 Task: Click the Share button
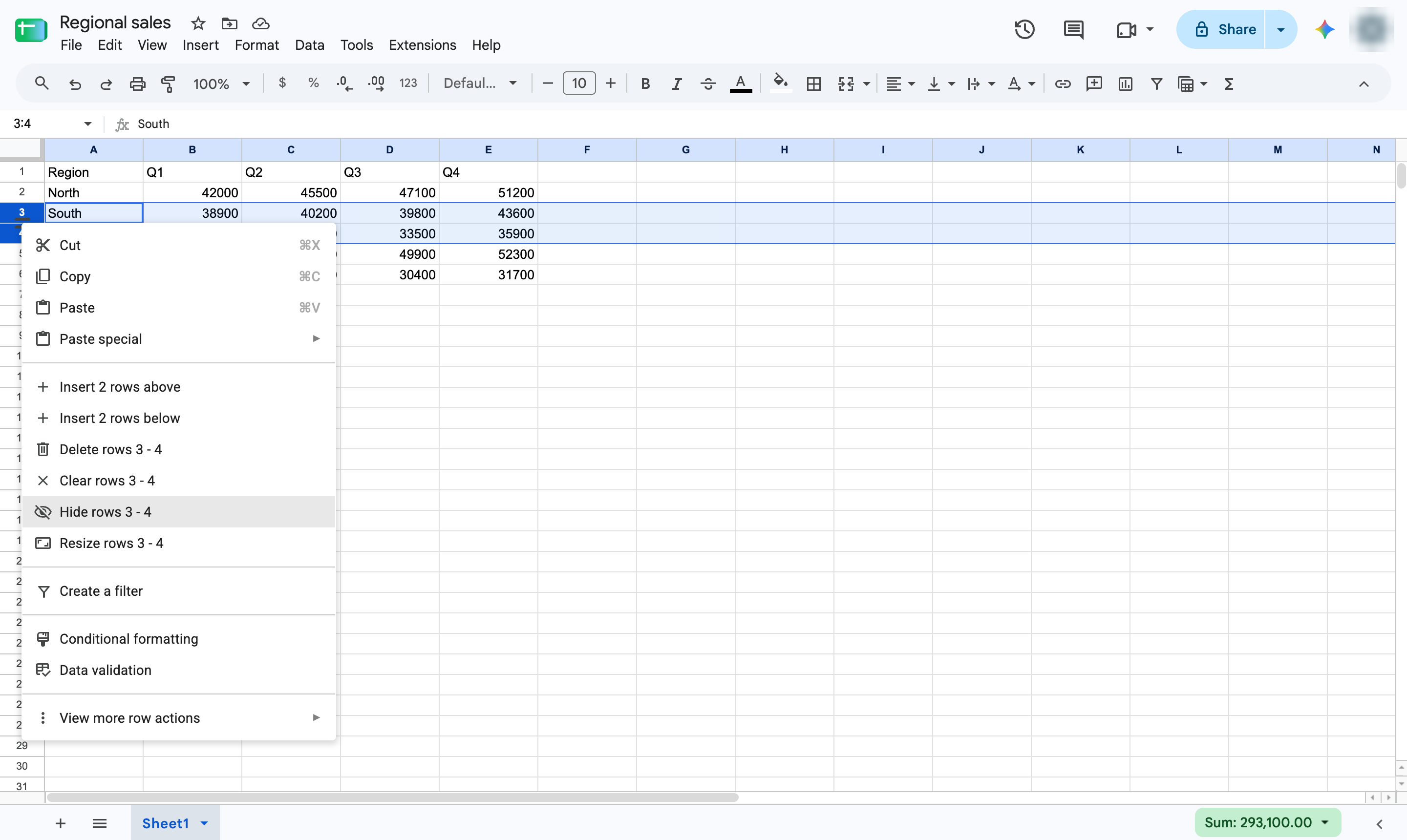point(1221,29)
